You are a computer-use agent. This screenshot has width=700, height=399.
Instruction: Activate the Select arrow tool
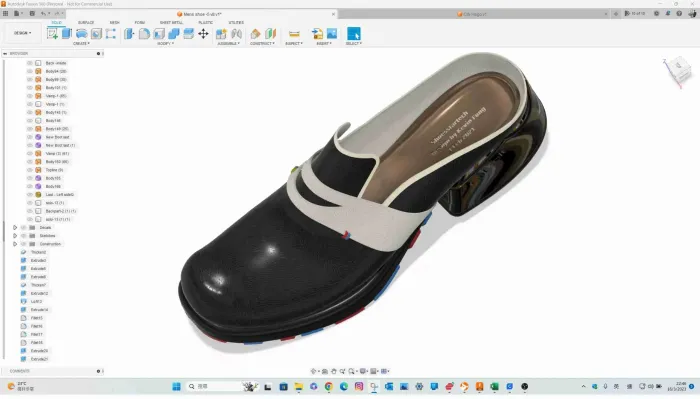point(354,33)
